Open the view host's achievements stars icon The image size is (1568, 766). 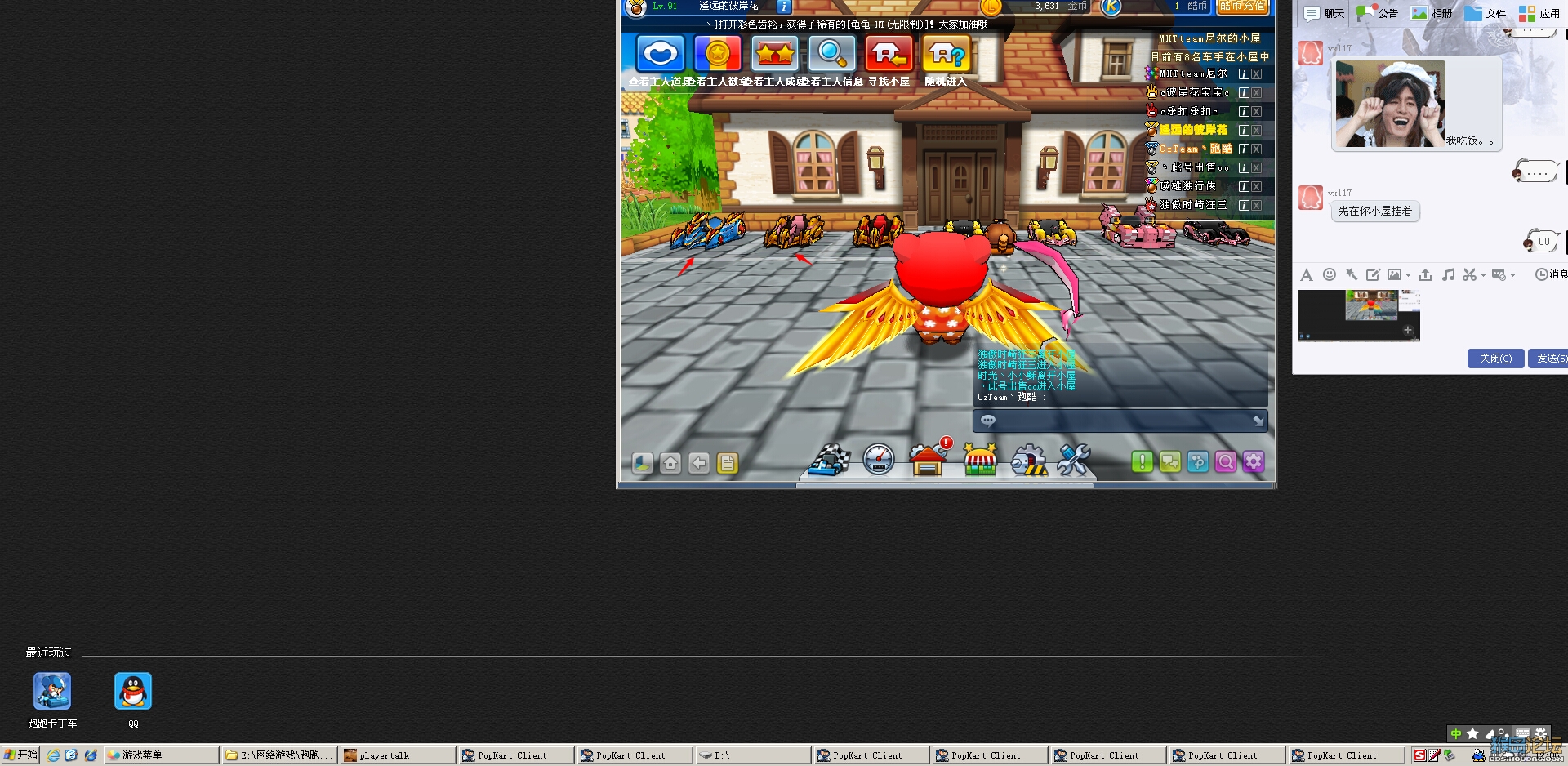(x=774, y=55)
